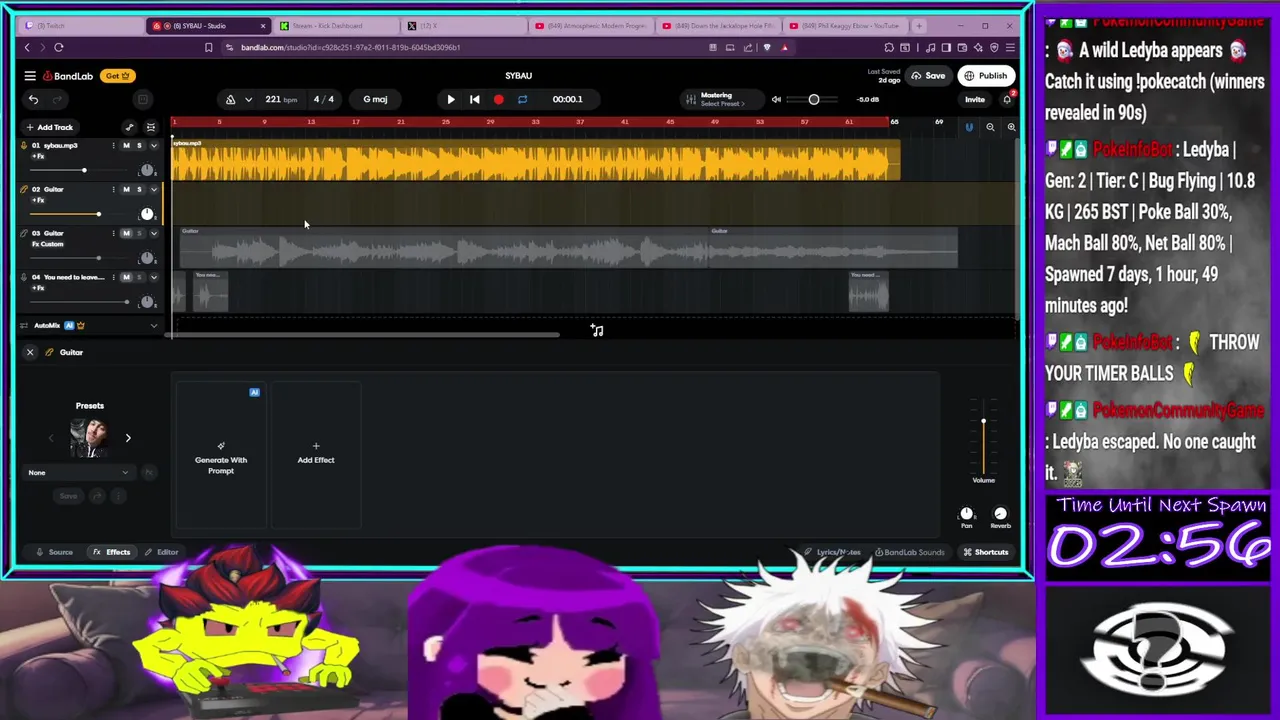Open more options for track 01 sybau.mp3

113,146
